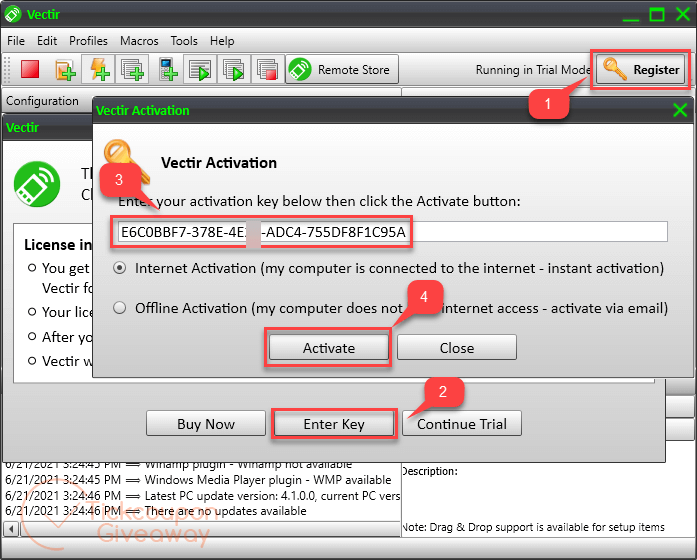Click the 'Running in Trial Mode' status text

[533, 70]
